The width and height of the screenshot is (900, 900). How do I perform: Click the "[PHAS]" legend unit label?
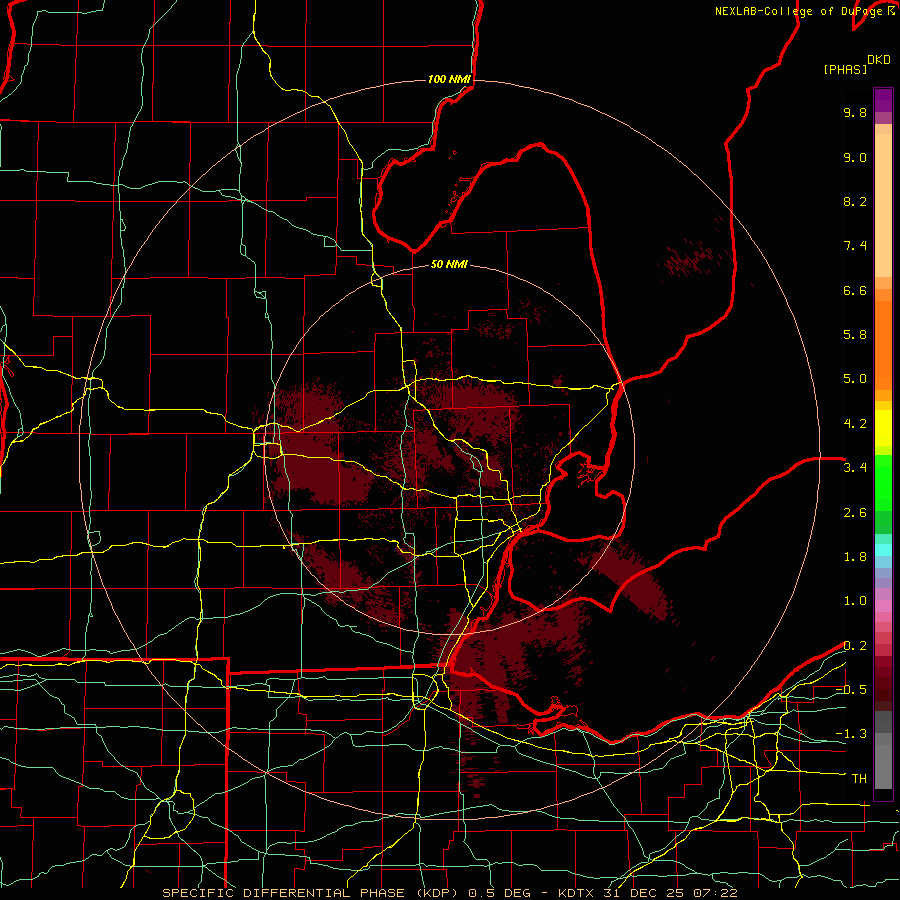pos(845,70)
